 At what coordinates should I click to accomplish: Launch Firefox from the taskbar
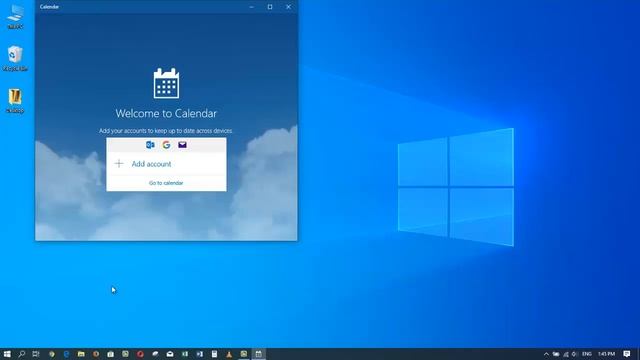(96, 354)
